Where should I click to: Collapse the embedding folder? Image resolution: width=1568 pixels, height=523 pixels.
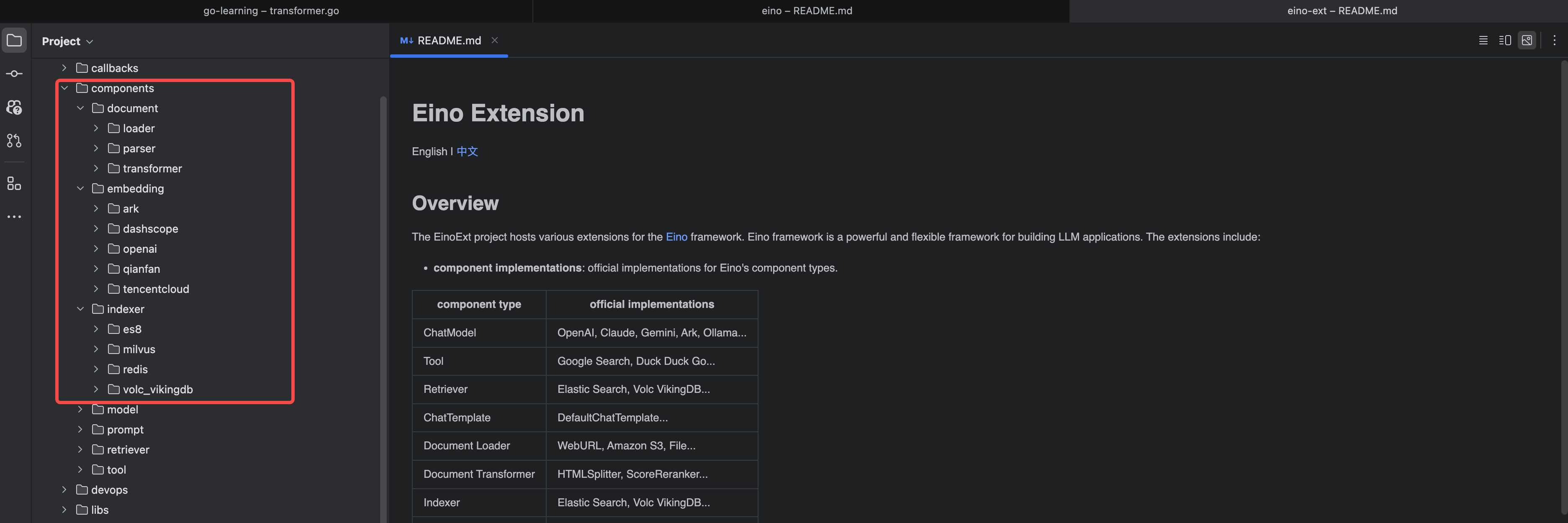pos(80,189)
